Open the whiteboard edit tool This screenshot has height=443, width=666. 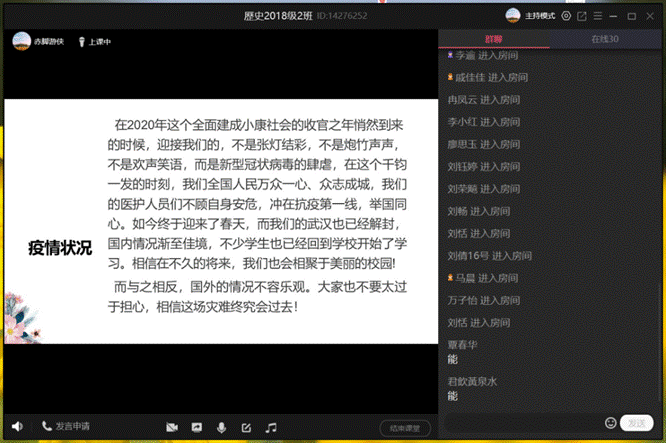(x=246, y=427)
